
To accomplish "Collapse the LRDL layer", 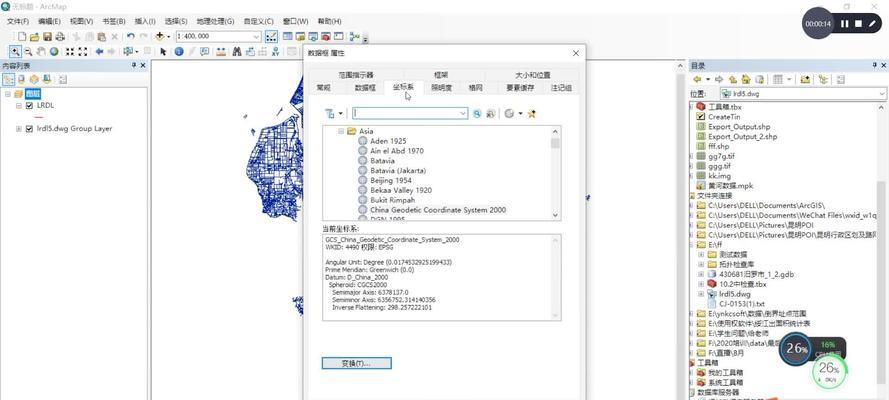I will [x=19, y=105].
